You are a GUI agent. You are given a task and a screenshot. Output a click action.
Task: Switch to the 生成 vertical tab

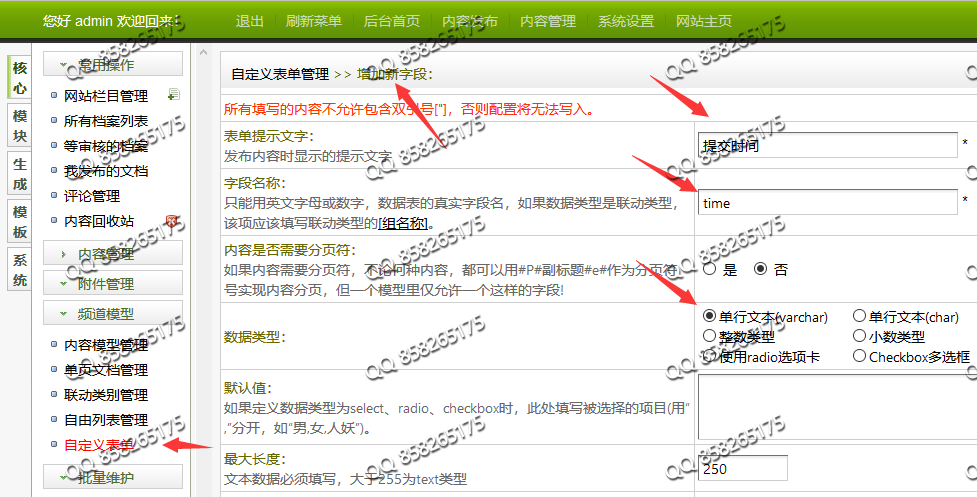click(19, 174)
